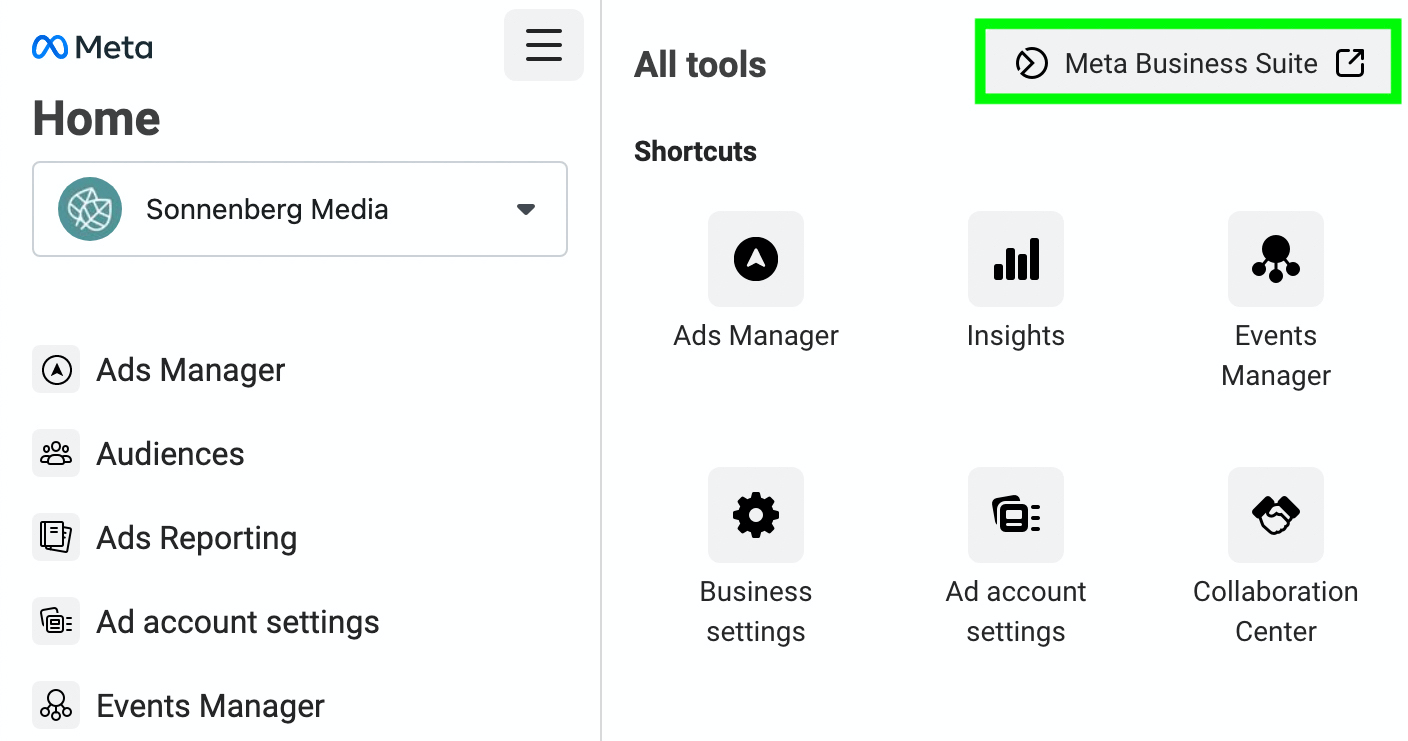Image resolution: width=1408 pixels, height=741 pixels.
Task: Select Events Manager in the left menu
Action: 210,706
